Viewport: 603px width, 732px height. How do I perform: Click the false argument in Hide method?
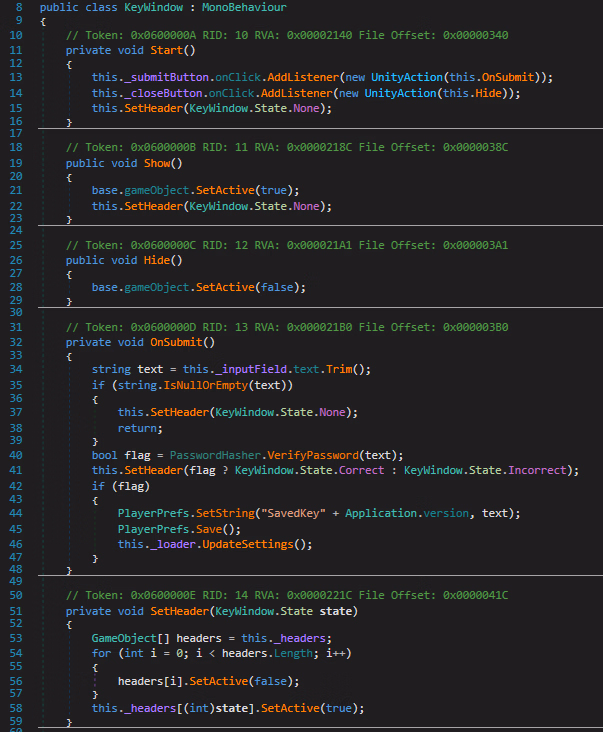277,287
